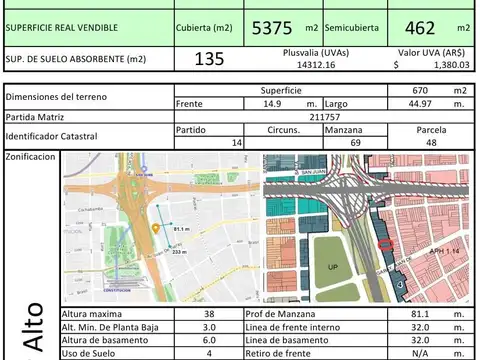Click the Valor UVA (AR$) heading
The height and width of the screenshot is (360, 480).
(x=431, y=53)
